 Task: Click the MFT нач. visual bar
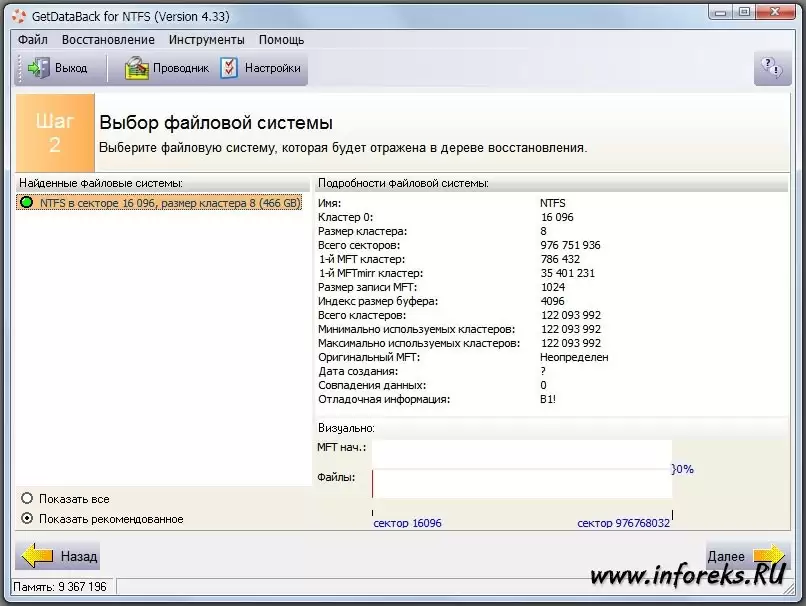tap(521, 451)
